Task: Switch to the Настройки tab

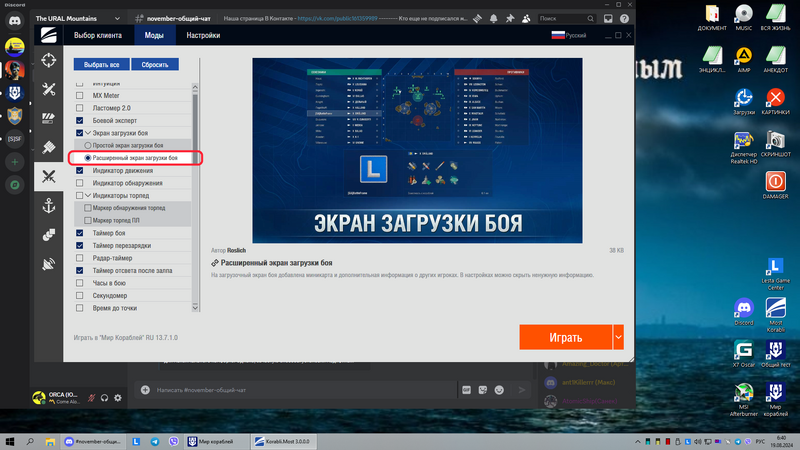Action: tap(203, 35)
